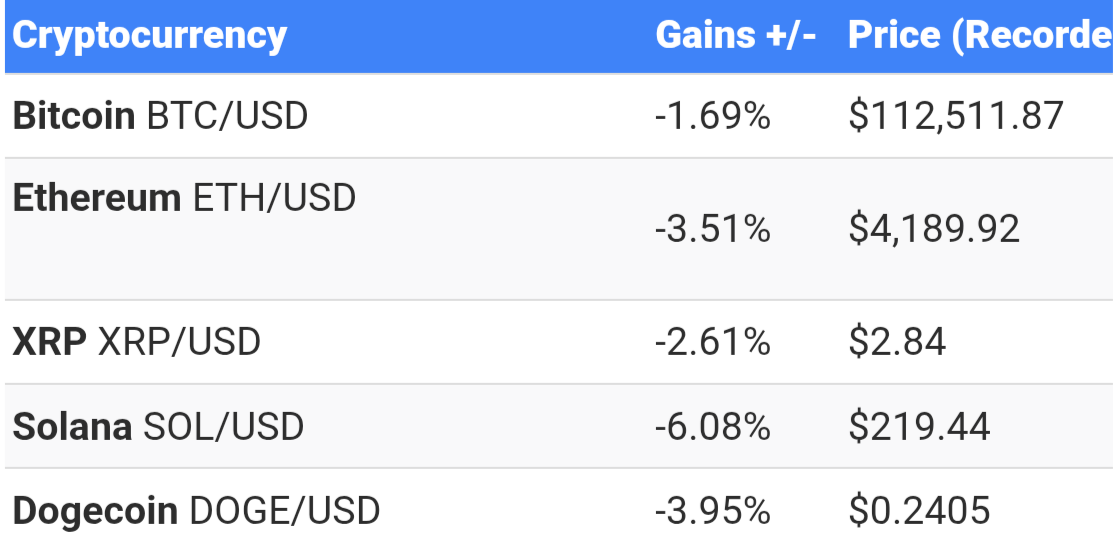Click the $4,189.92 Ethereum price

point(934,229)
